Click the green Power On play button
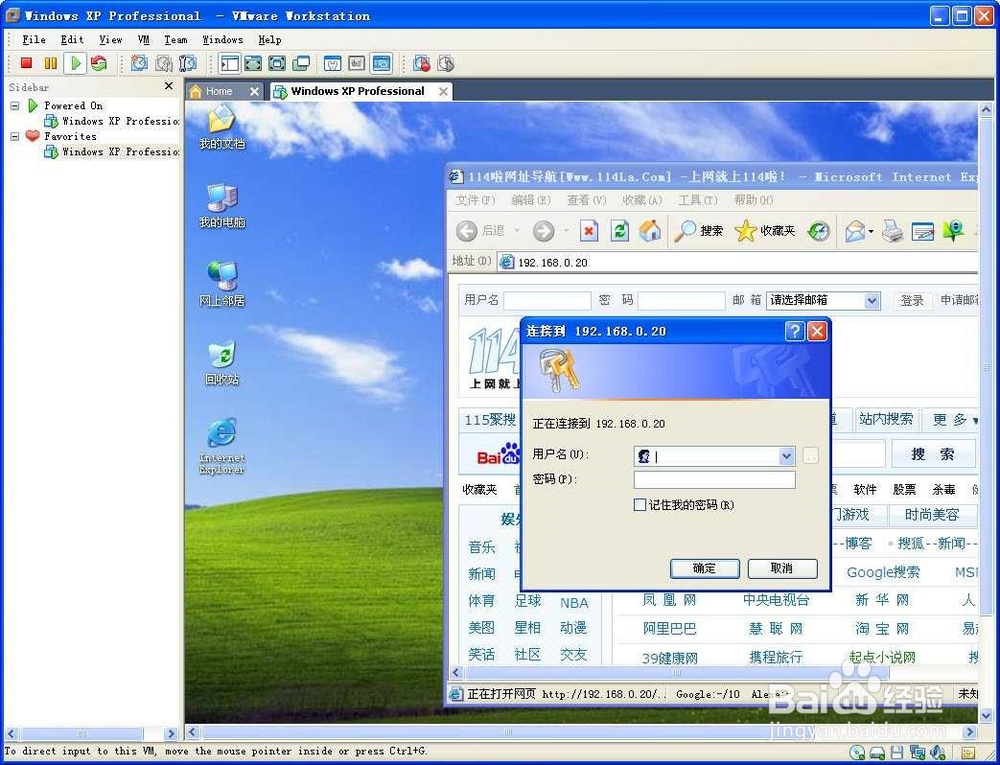The width and height of the screenshot is (1000, 765). [x=75, y=63]
